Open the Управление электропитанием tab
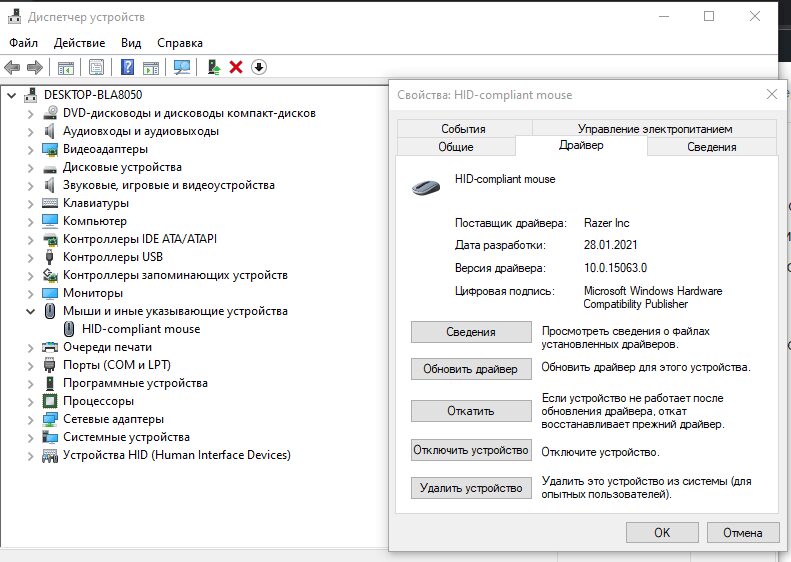 654,129
